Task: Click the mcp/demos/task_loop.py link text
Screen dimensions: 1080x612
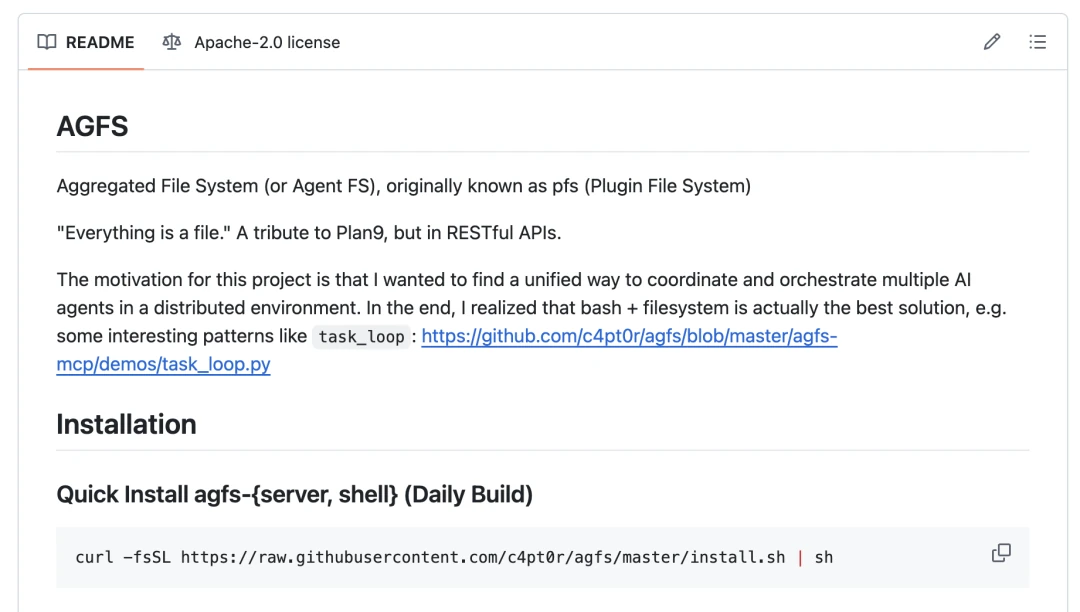Action: click(x=163, y=365)
